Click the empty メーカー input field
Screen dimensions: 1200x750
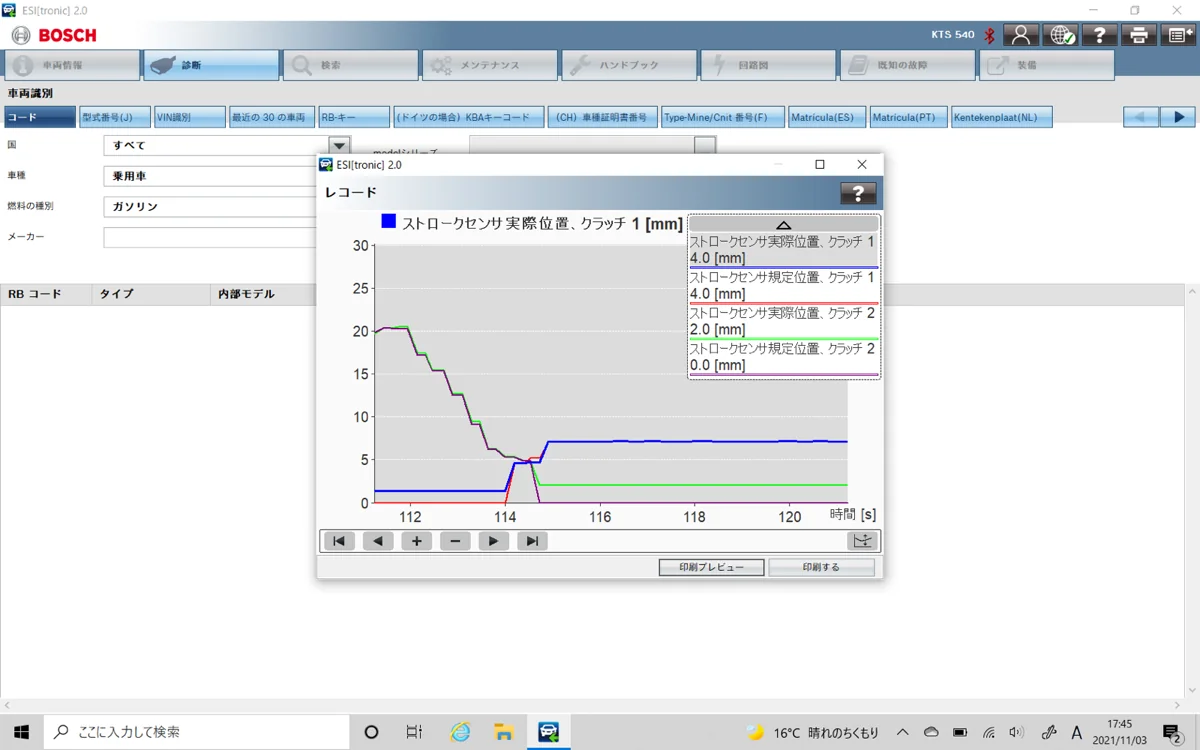210,237
